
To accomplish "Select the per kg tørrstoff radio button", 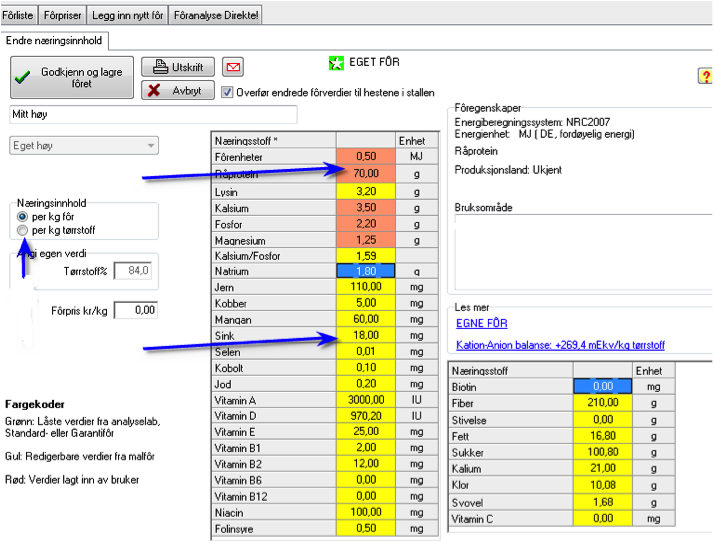I will (x=22, y=230).
